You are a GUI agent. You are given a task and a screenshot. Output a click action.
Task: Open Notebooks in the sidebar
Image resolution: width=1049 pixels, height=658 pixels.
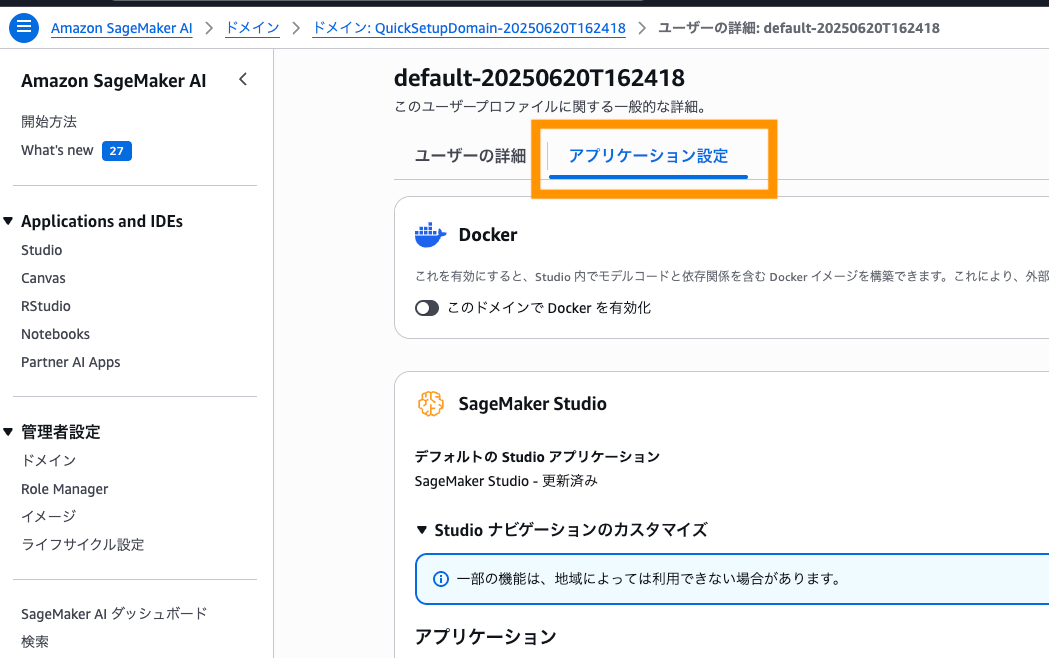click(55, 334)
